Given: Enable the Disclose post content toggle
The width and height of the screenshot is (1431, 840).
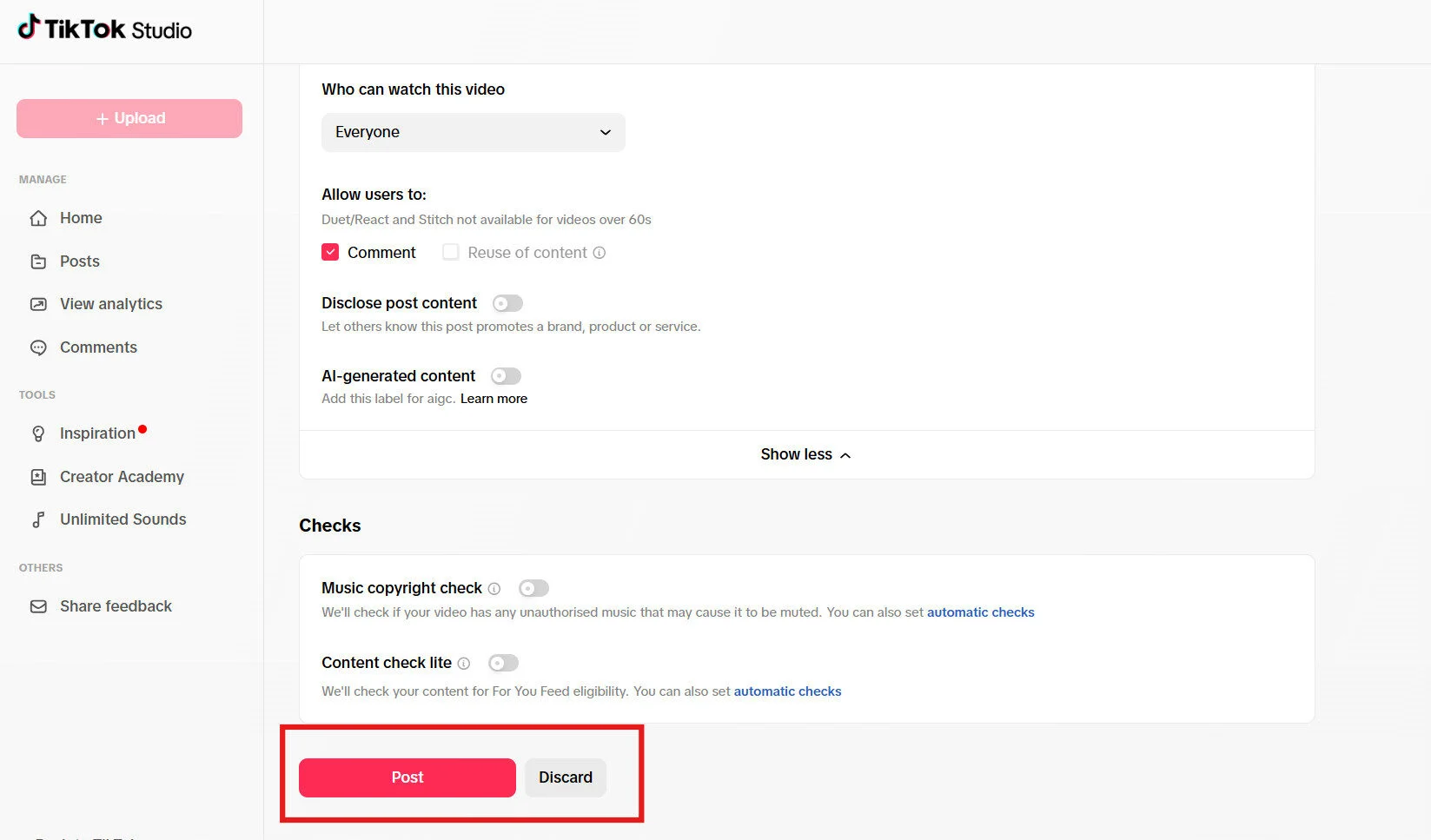Looking at the screenshot, I should [x=507, y=302].
